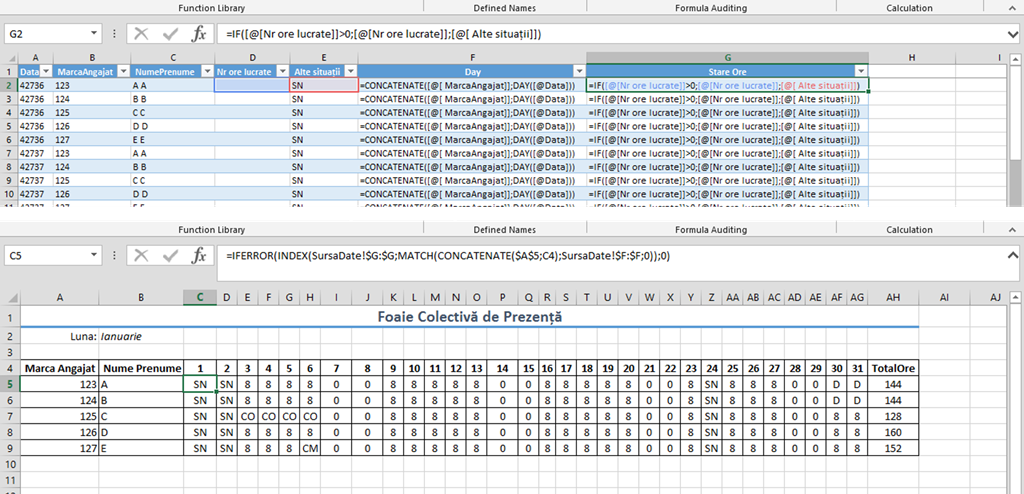Open the filter dropdown on the MarcaAngajat header
Screen dimensions: 1024x494
123,72
